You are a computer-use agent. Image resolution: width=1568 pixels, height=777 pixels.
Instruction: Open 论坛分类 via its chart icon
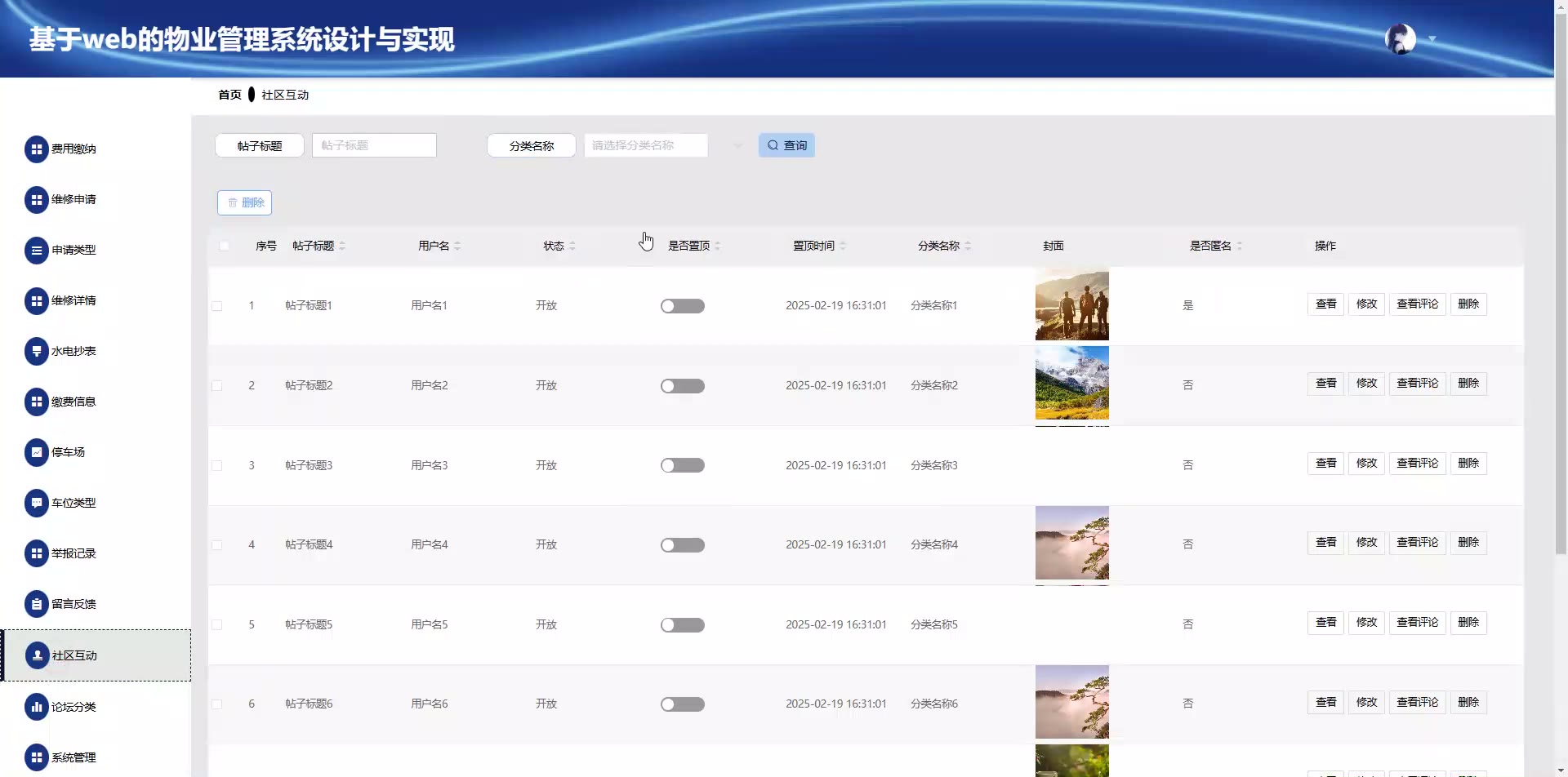(x=37, y=707)
